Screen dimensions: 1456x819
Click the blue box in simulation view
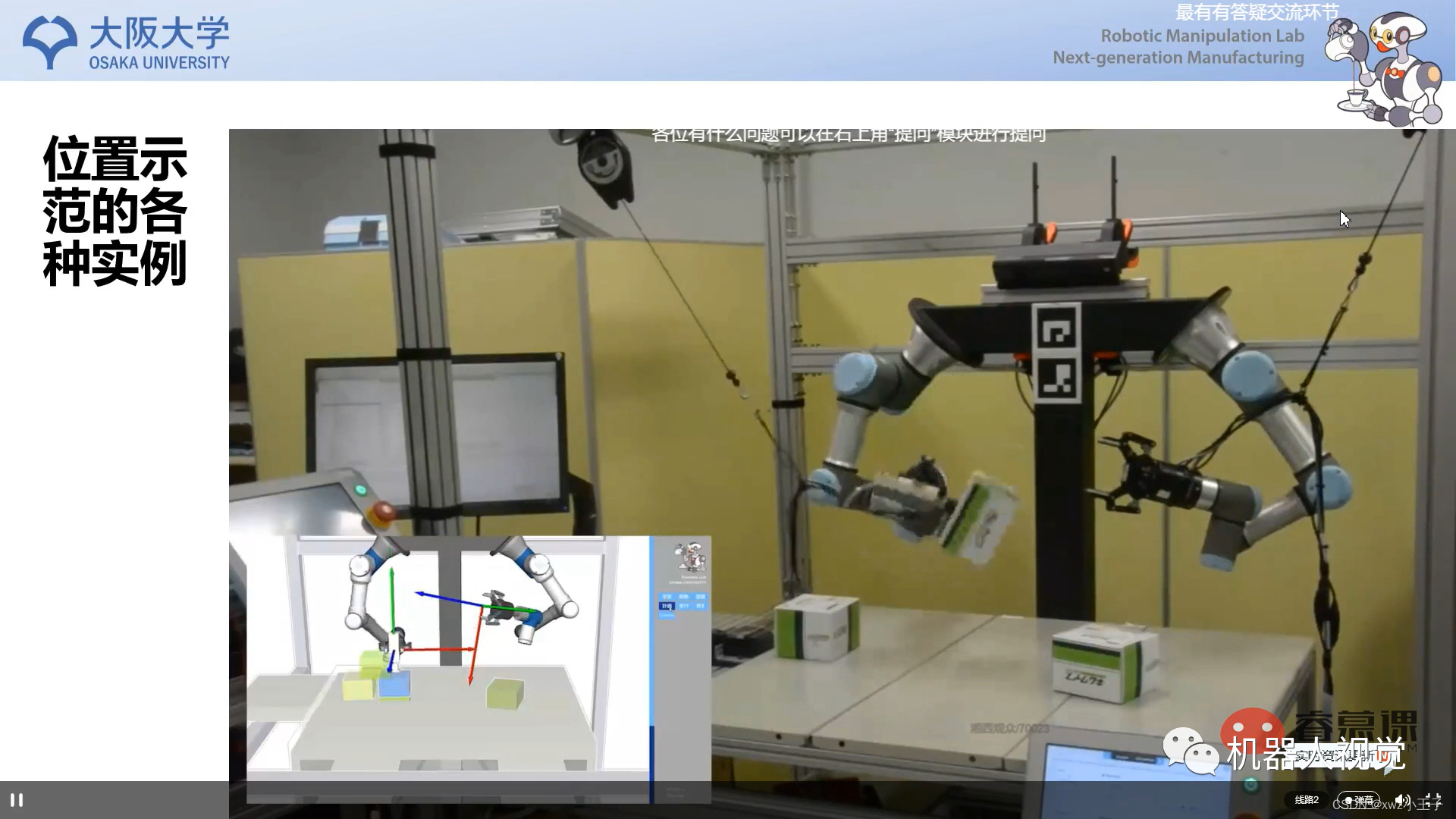[x=394, y=685]
